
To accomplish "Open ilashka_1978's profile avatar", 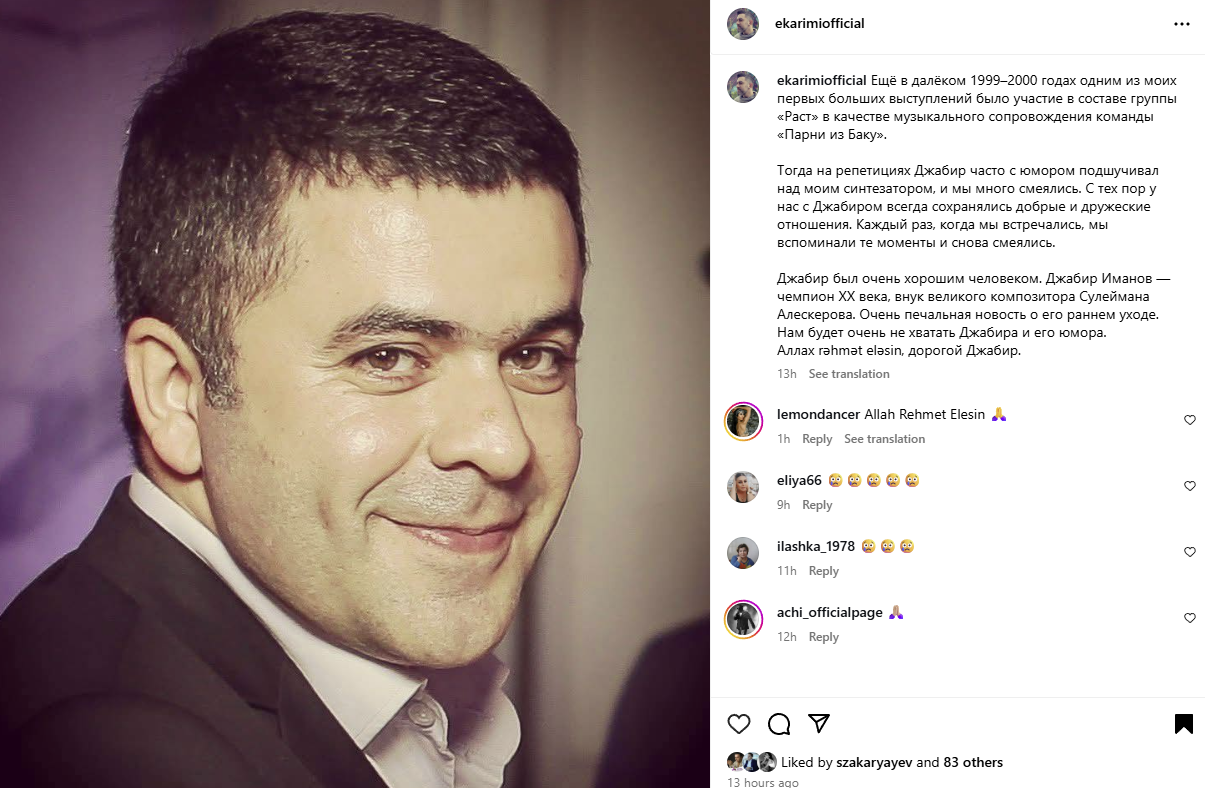I will [743, 553].
